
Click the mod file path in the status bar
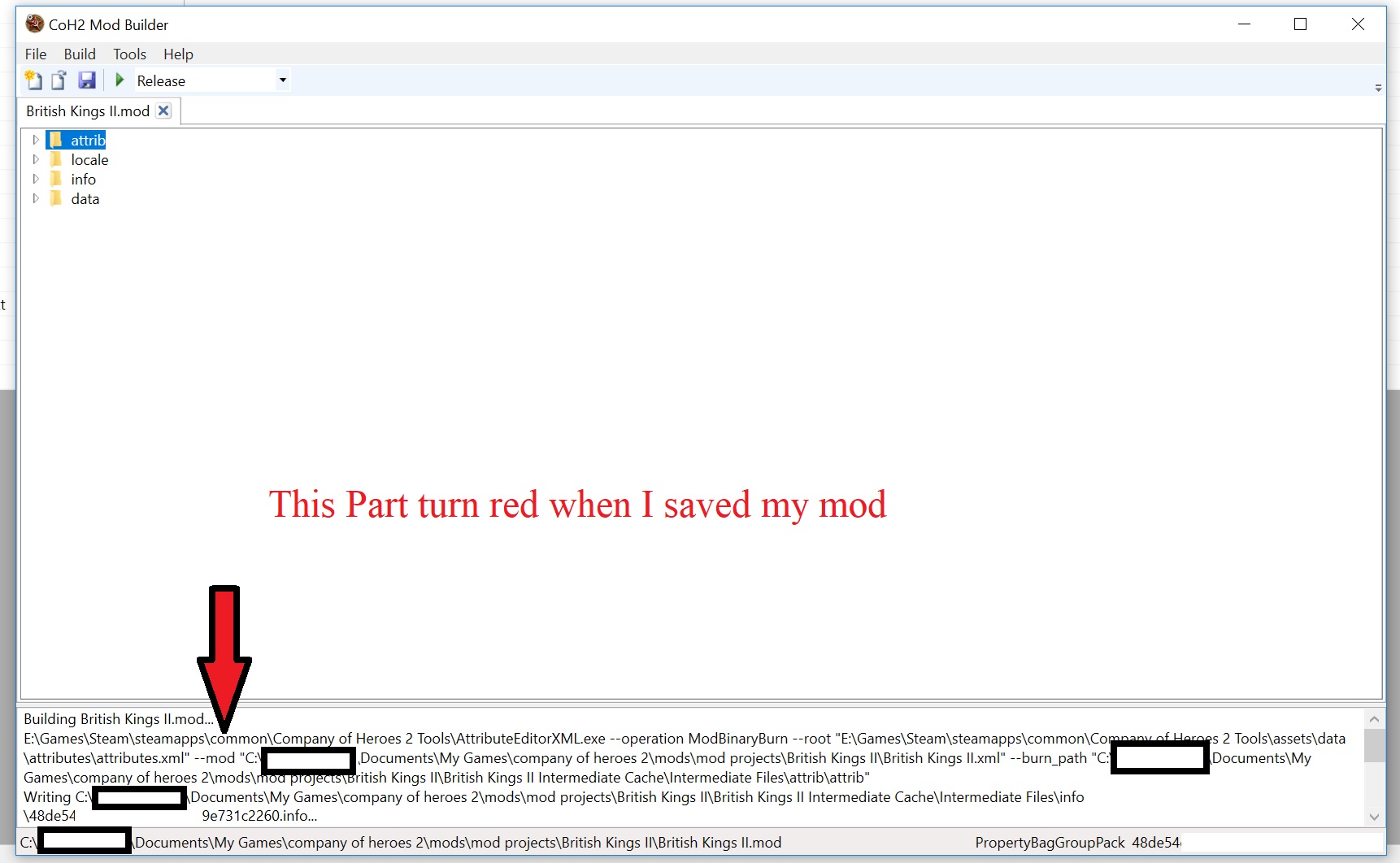tap(401, 843)
